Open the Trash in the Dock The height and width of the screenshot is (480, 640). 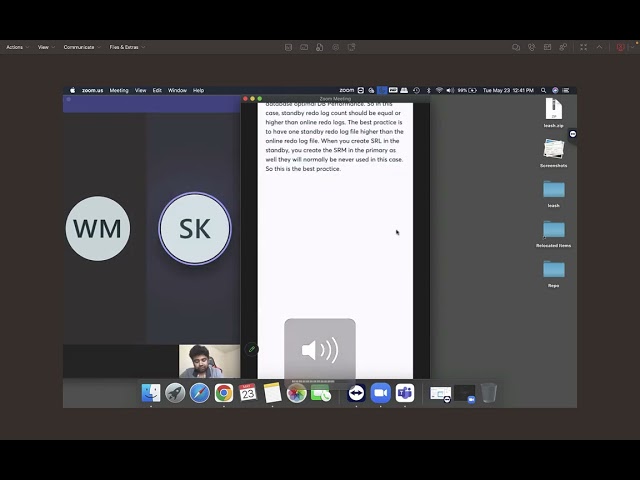pos(489,393)
